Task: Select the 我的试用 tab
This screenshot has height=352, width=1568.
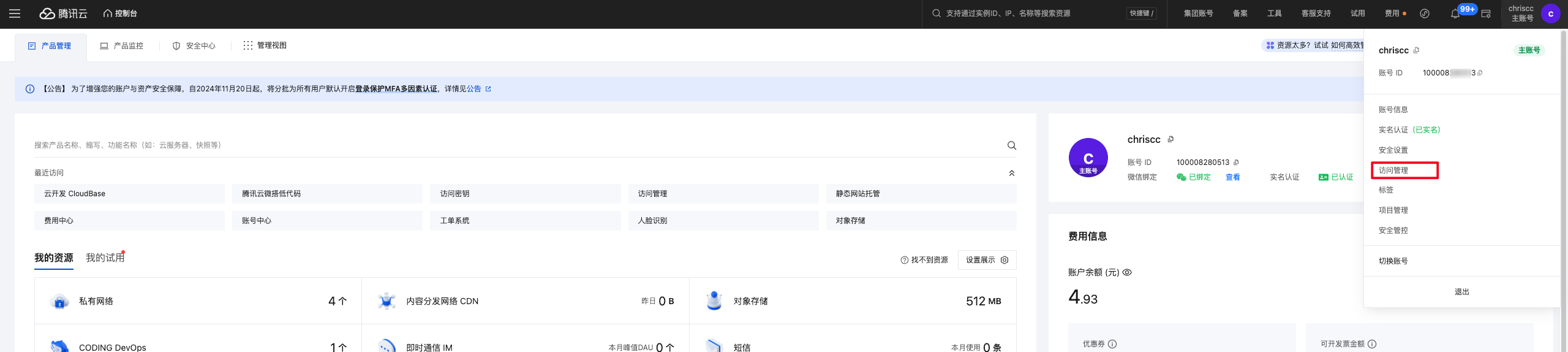Action: pos(105,258)
